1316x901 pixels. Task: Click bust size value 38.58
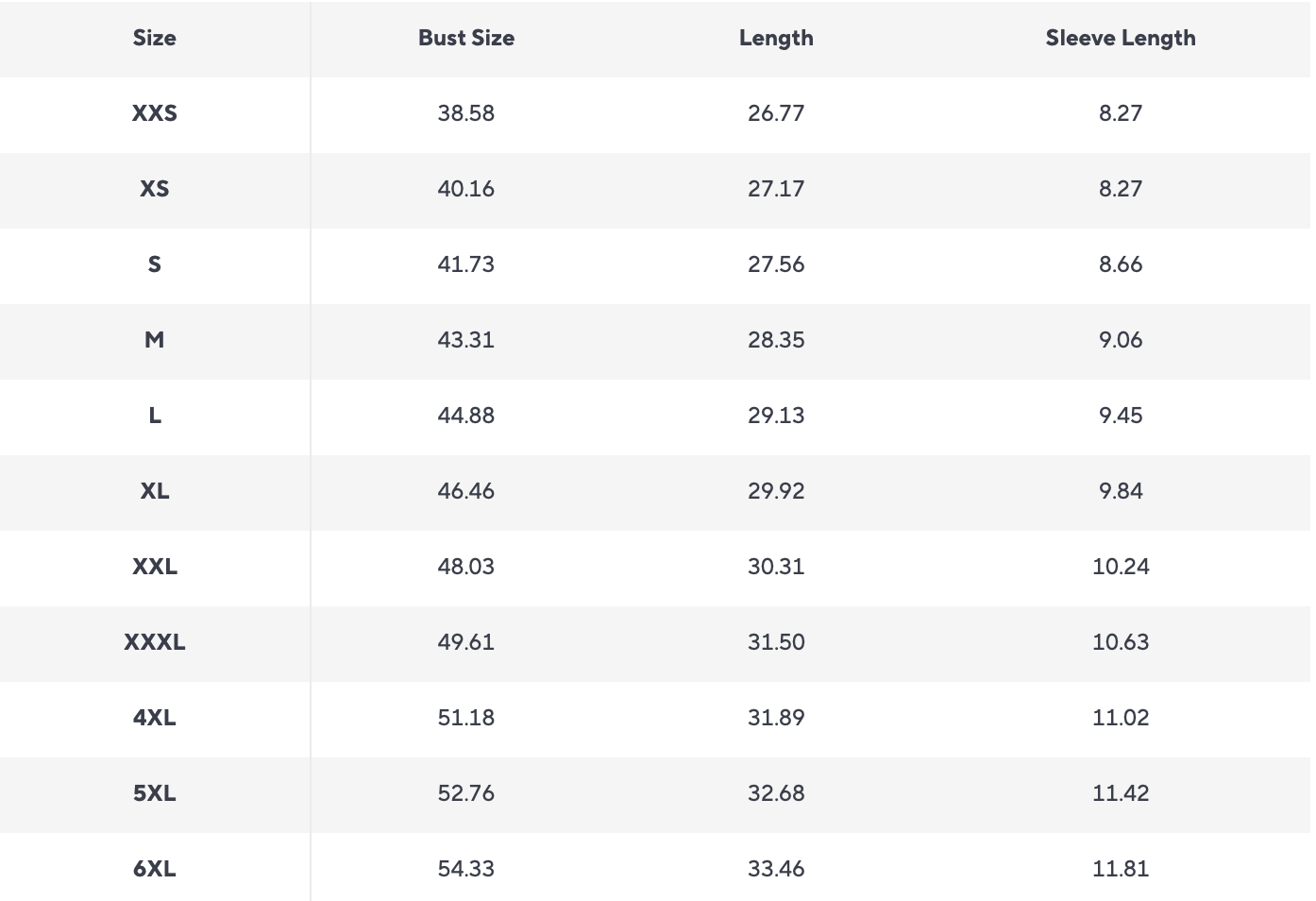pos(466,113)
